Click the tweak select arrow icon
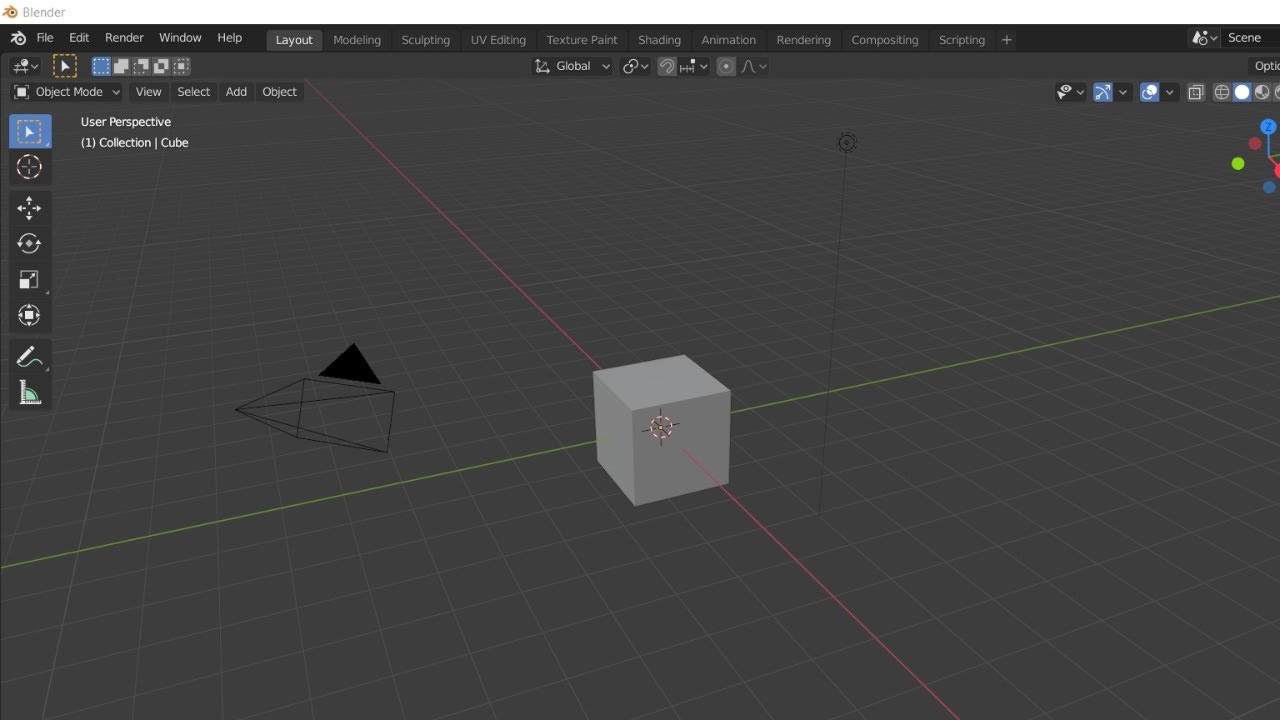The image size is (1280, 720). point(65,66)
